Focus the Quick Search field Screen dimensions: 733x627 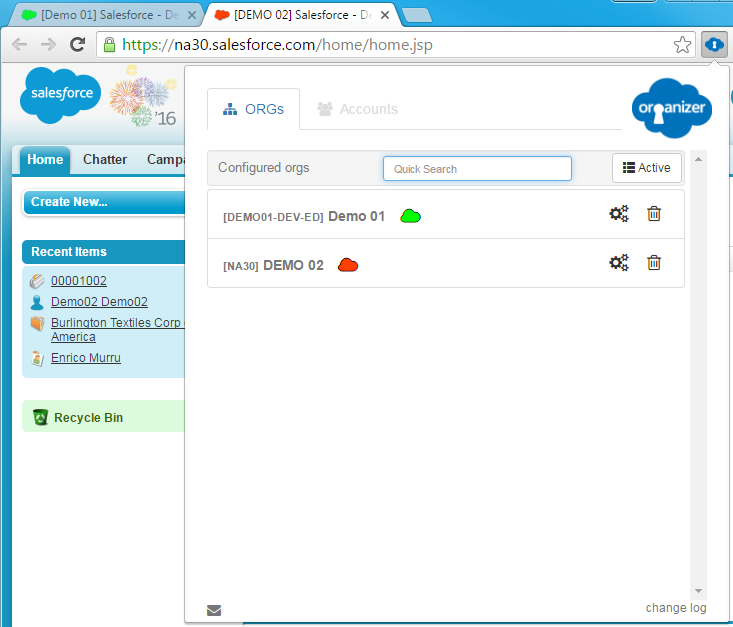(x=477, y=168)
